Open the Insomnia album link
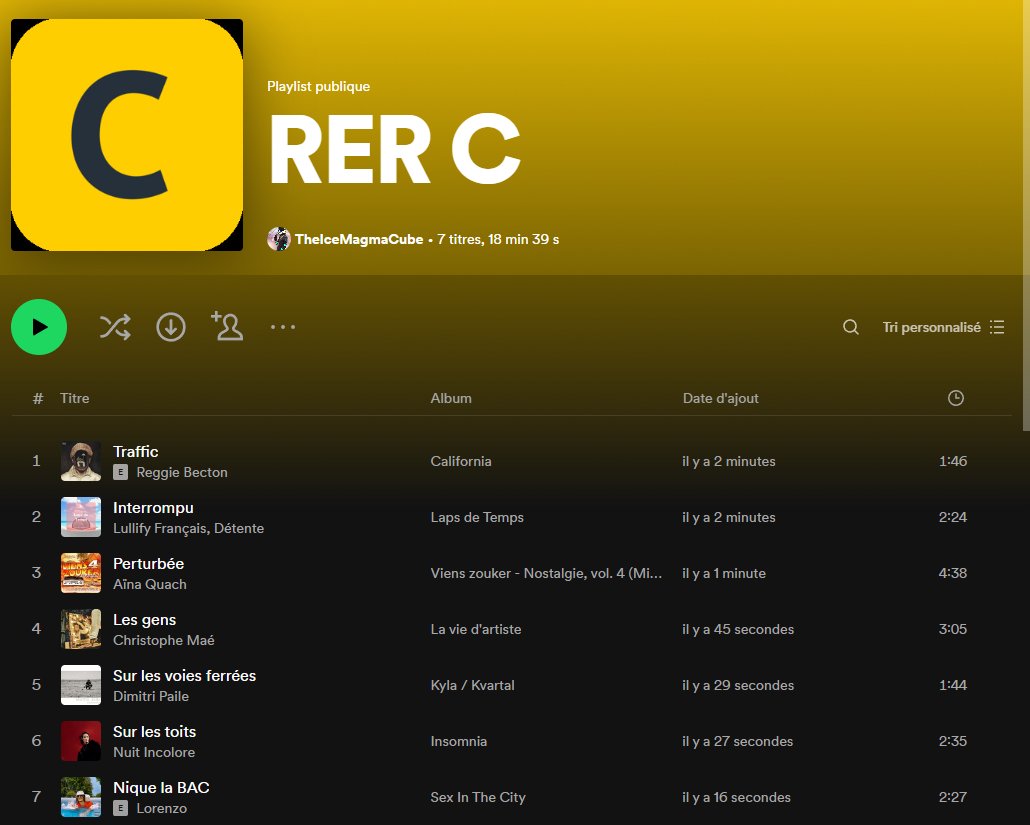This screenshot has width=1030, height=825. 459,741
